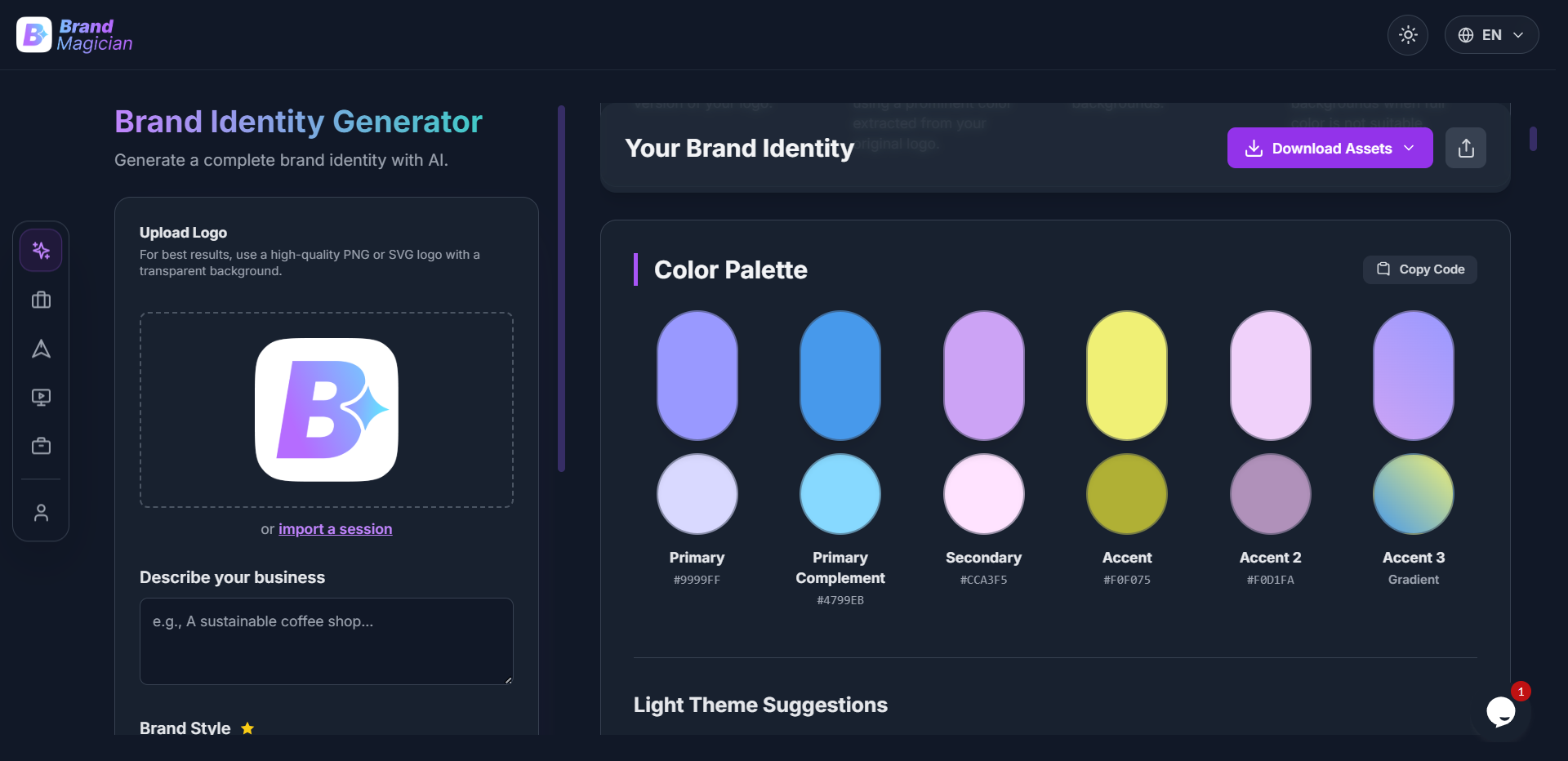Select the Accent 3 gradient swatch
Screen dimensions: 1568x761
1413,375
